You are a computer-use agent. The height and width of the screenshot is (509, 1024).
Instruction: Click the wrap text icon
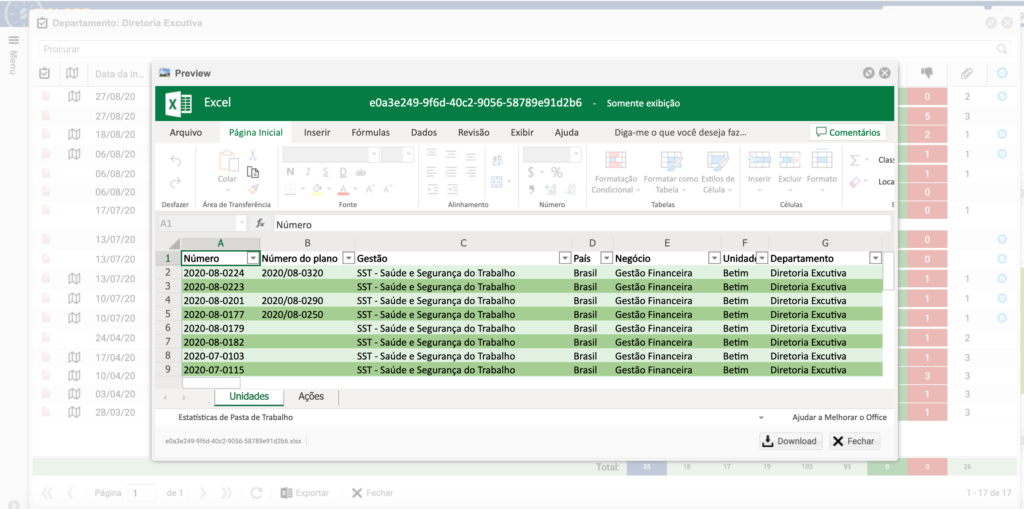(x=498, y=160)
